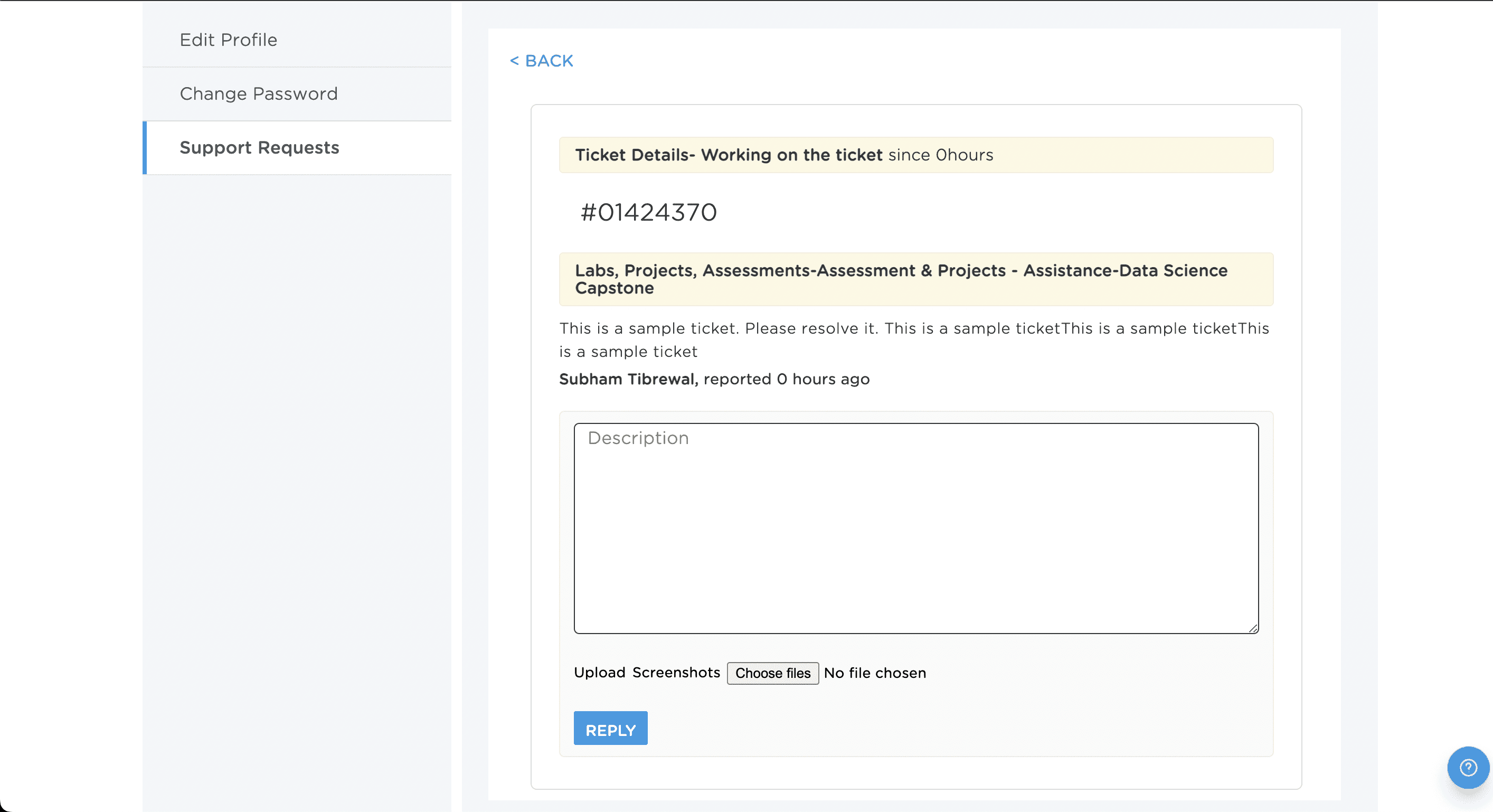Select Support Requests in the sidebar
The image size is (1493, 812).
259,148
